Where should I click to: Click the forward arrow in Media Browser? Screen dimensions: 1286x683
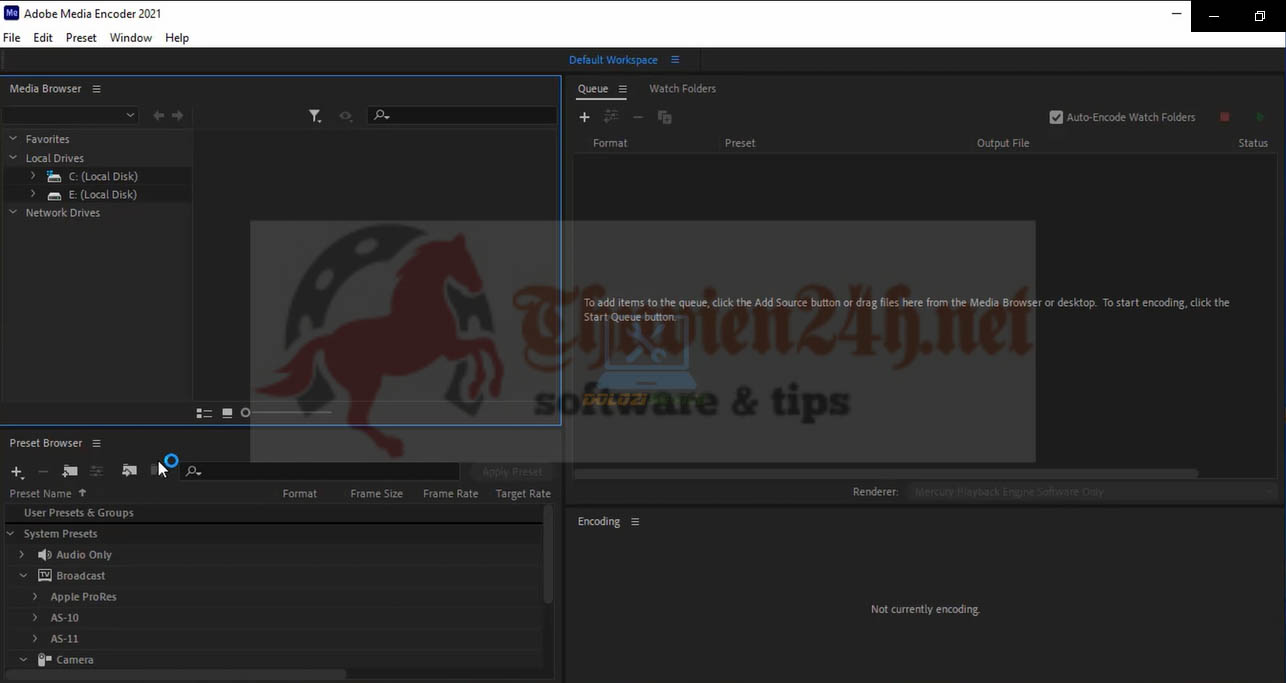(177, 116)
